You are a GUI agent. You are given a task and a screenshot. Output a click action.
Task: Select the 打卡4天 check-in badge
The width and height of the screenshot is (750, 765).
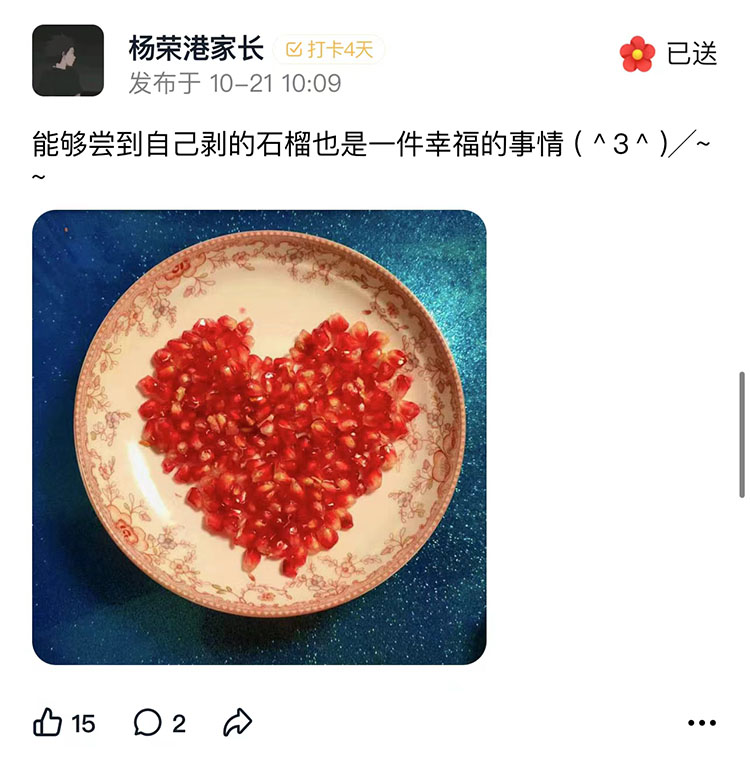[329, 50]
